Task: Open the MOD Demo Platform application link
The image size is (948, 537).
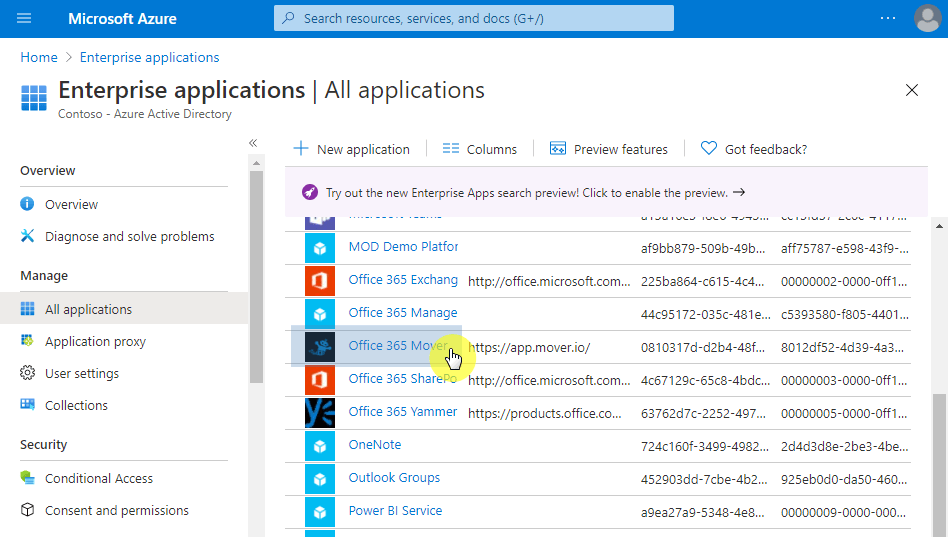Action: click(x=403, y=246)
